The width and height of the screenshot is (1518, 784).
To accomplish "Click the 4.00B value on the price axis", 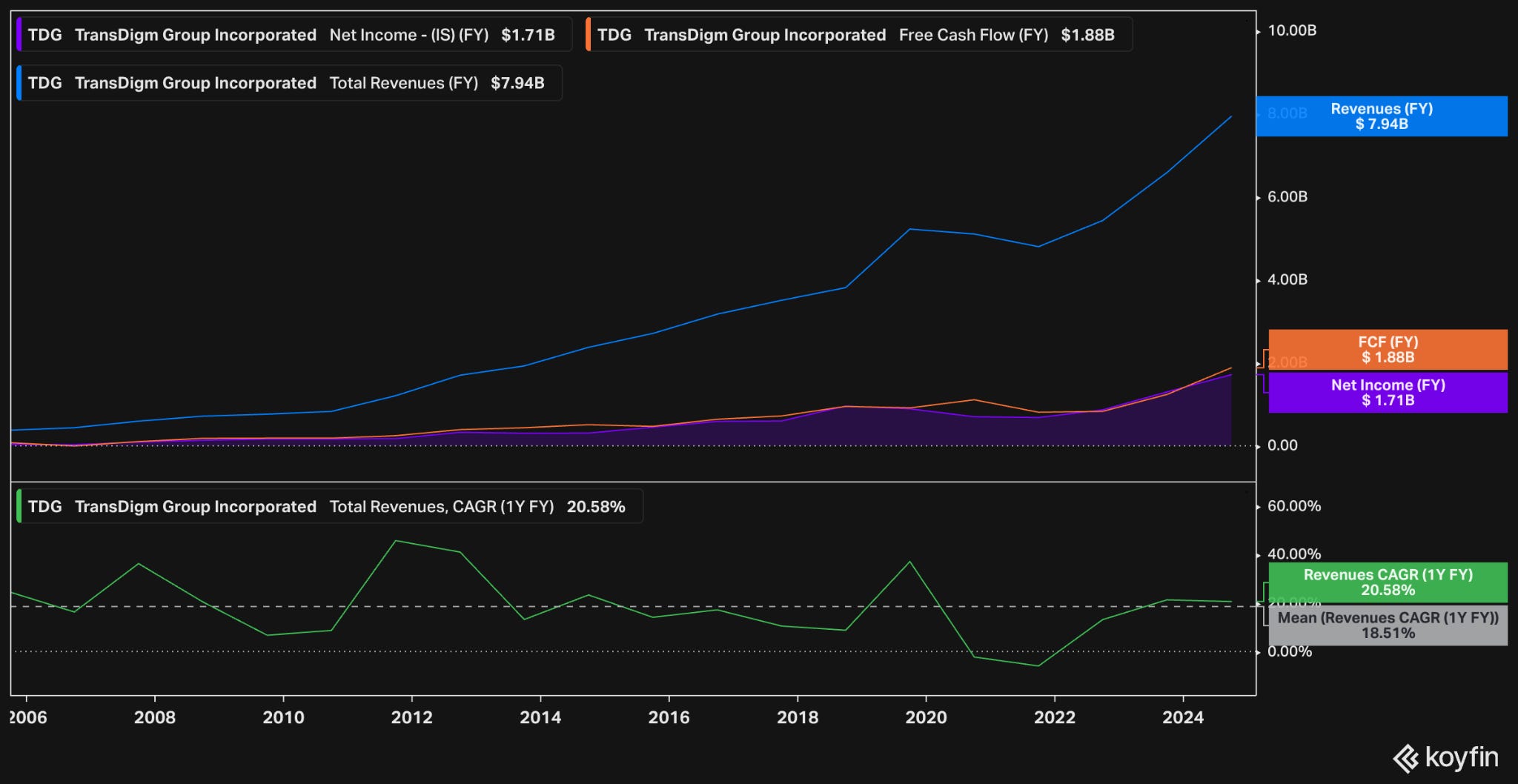I will coord(1287,279).
